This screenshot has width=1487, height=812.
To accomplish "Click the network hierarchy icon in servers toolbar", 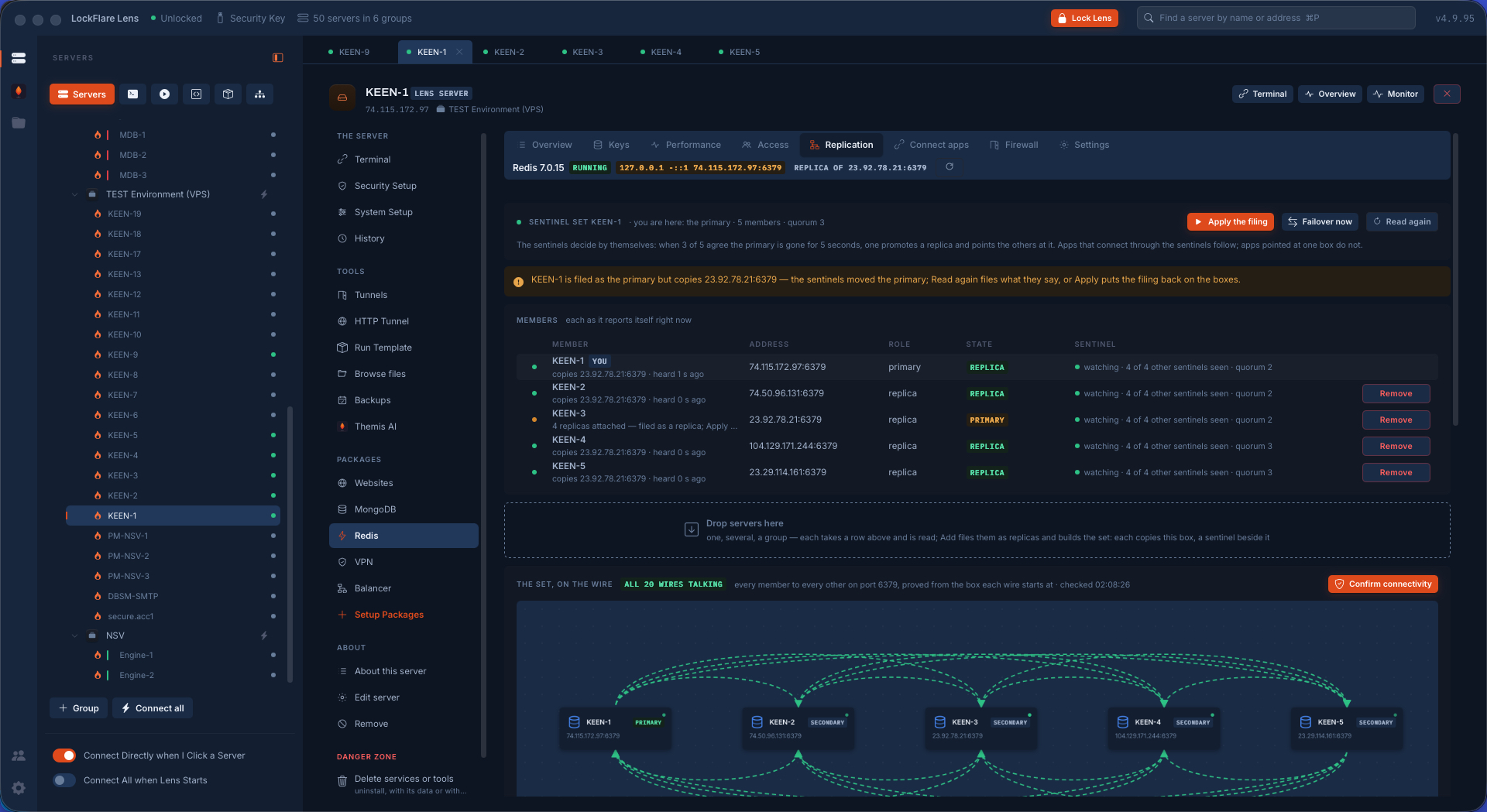I will [x=259, y=94].
